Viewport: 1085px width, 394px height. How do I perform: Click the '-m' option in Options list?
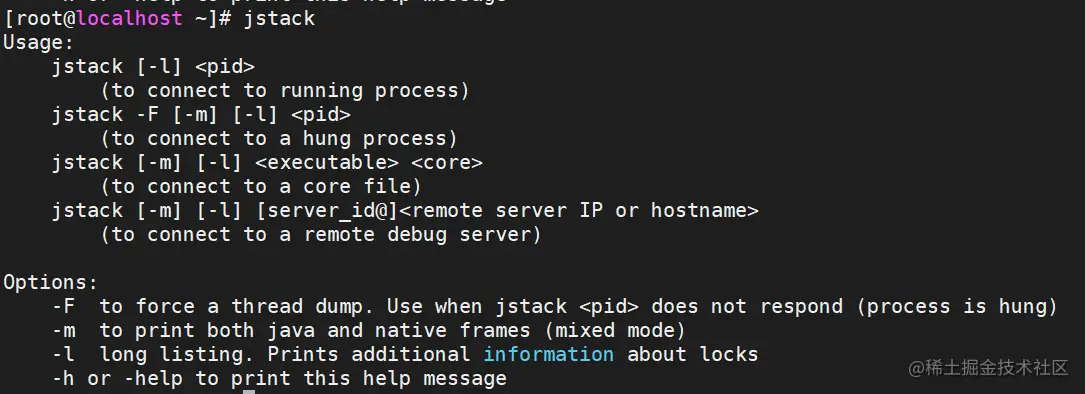64,330
